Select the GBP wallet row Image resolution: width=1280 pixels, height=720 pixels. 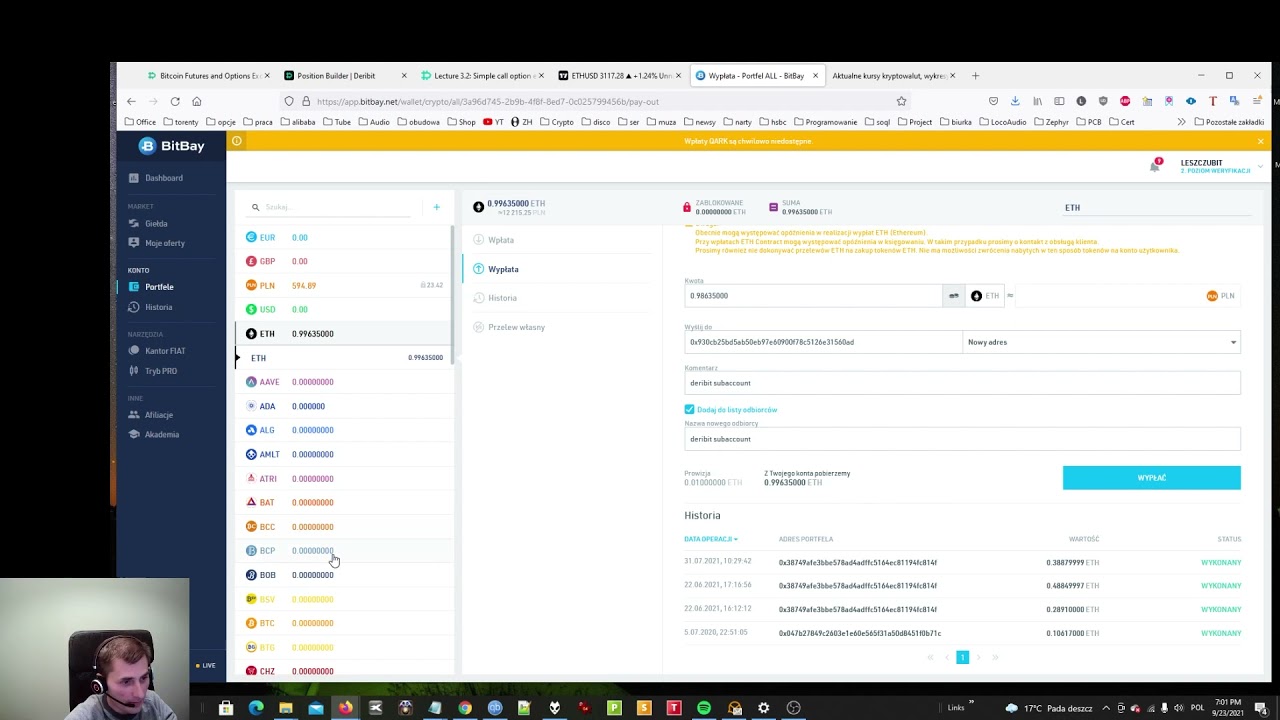[343, 262]
